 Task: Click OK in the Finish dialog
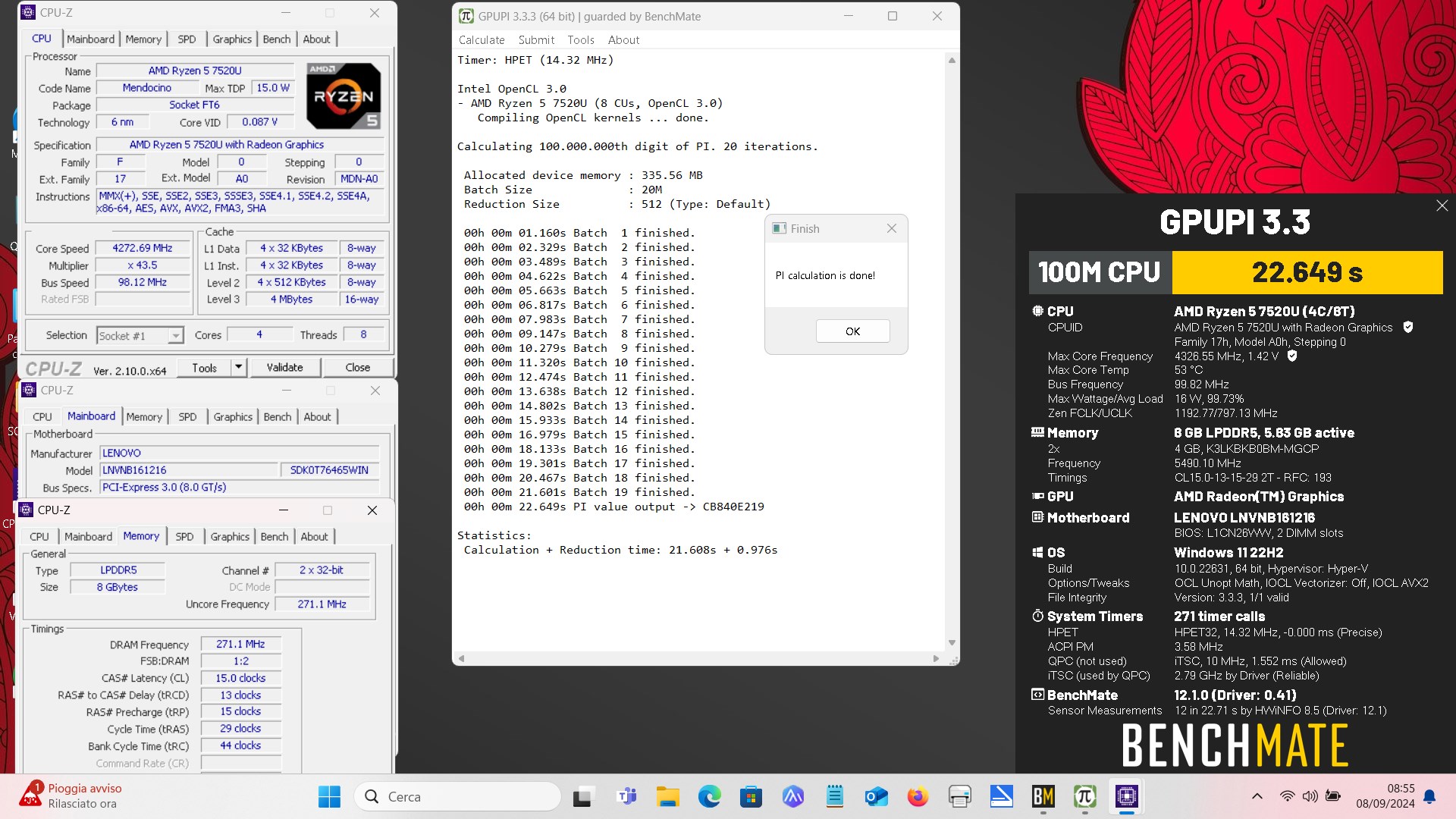pos(853,331)
